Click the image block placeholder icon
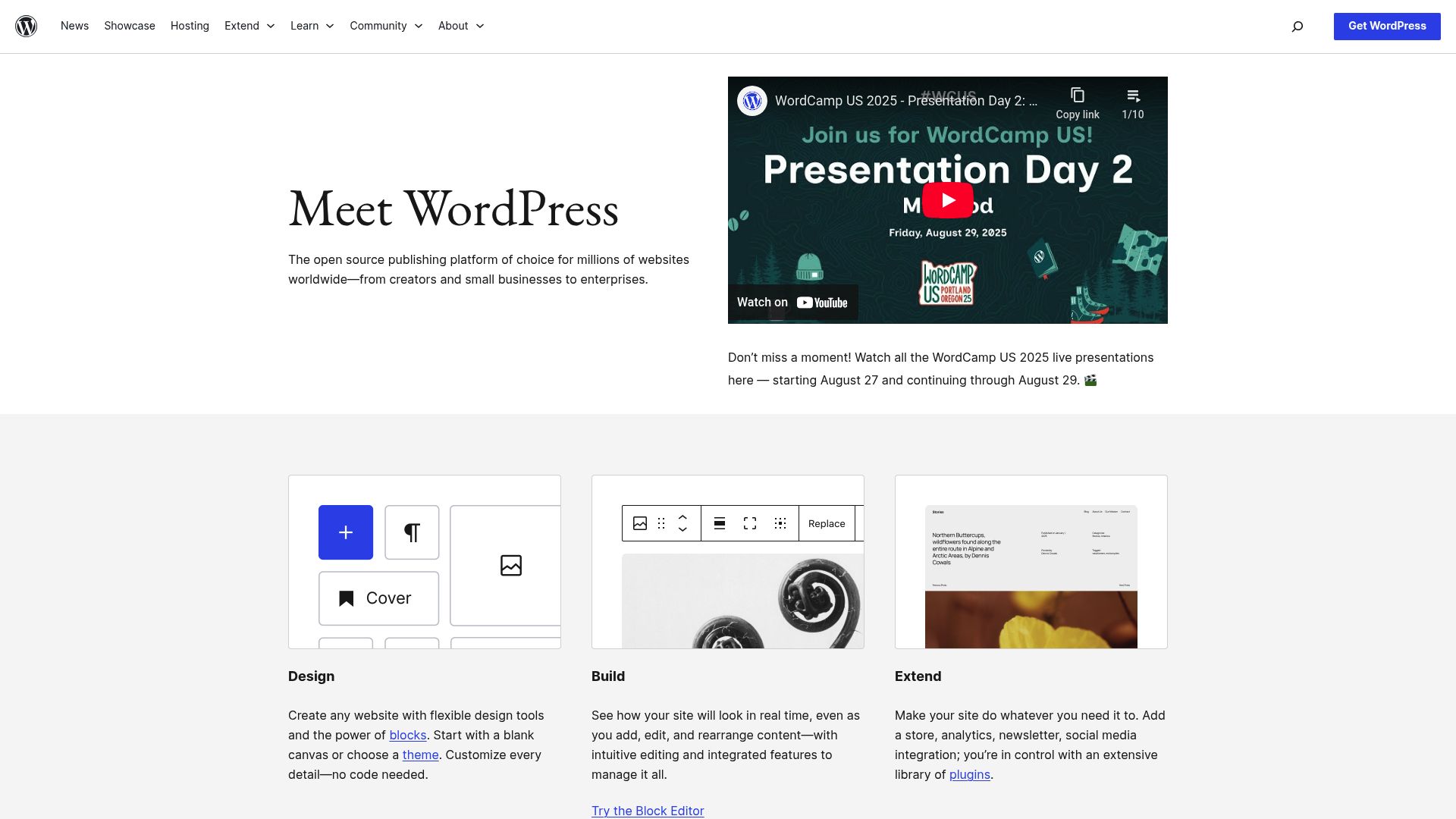Image resolution: width=1456 pixels, height=819 pixels. click(511, 565)
